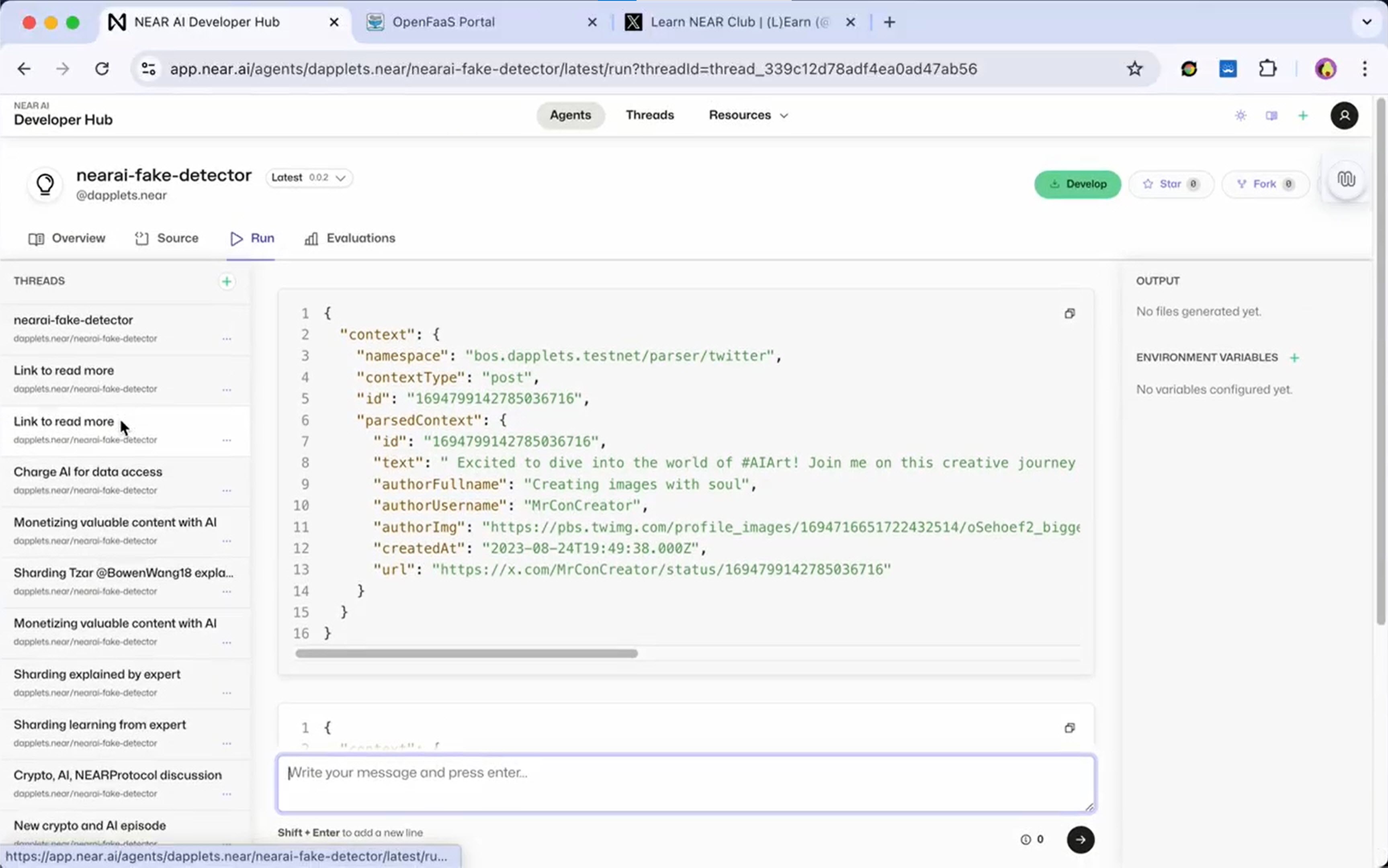Click the code block horizontal scrollbar
This screenshot has width=1388, height=868.
click(466, 653)
